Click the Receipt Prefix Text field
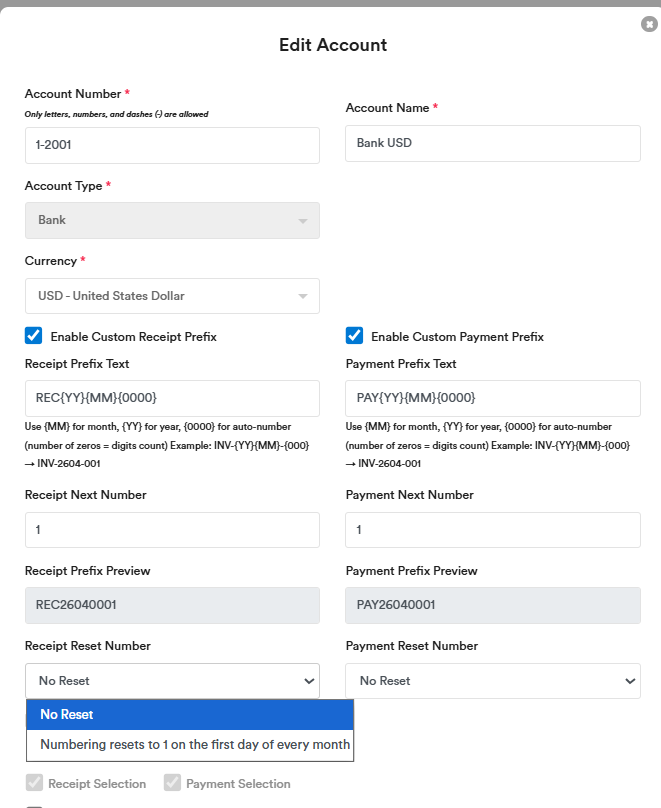661x808 pixels. point(172,398)
